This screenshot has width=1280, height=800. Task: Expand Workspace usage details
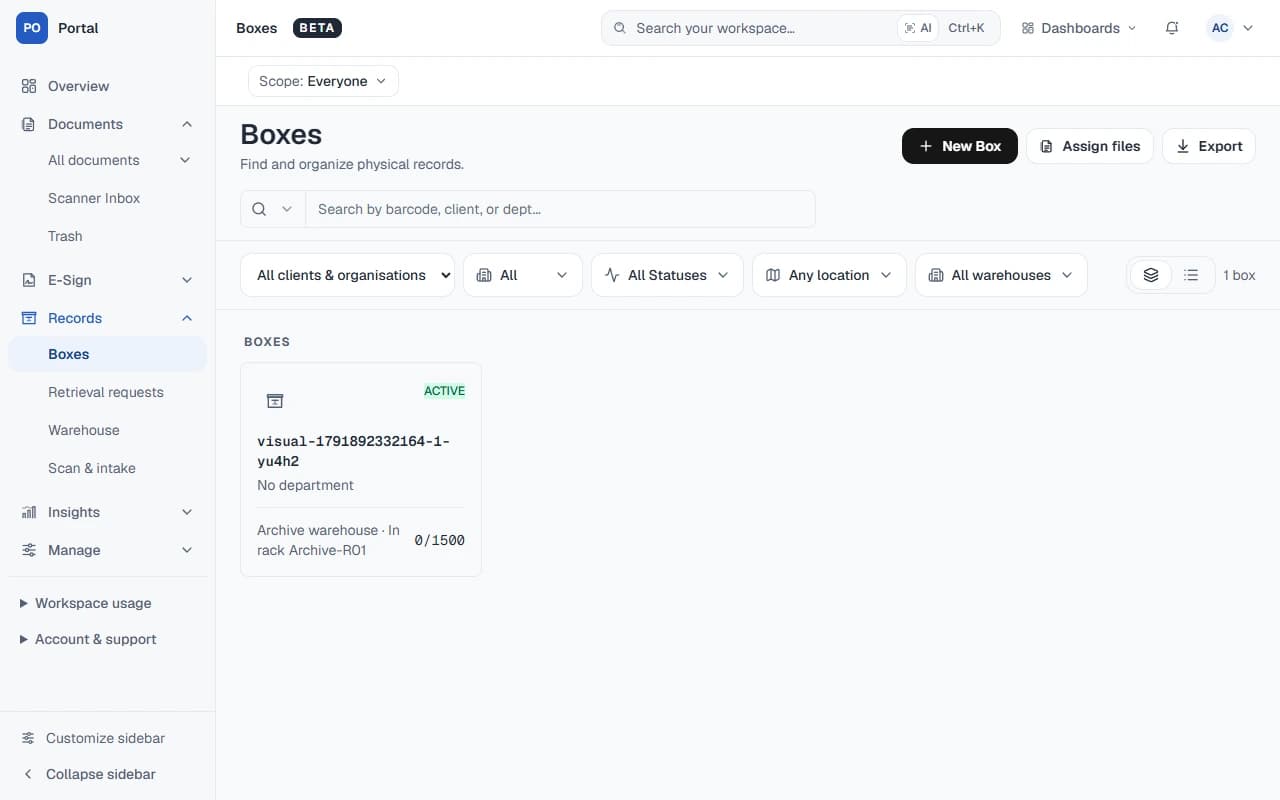tap(86, 603)
